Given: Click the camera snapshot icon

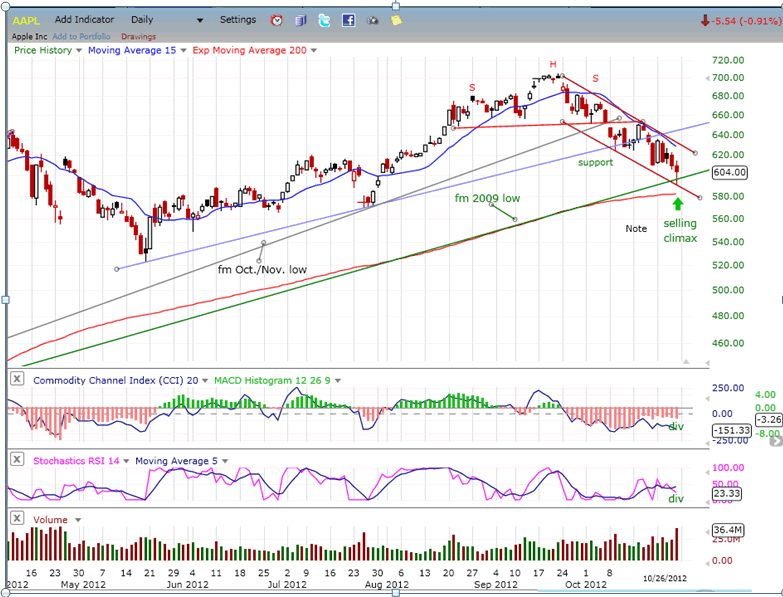Looking at the screenshot, I should pos(373,20).
